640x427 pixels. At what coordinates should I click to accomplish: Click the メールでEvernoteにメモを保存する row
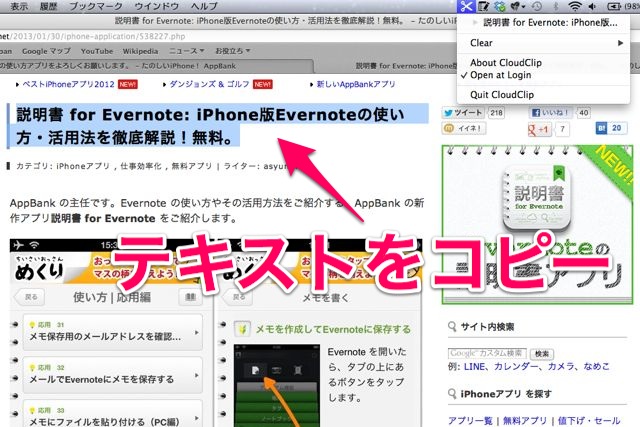[x=113, y=375]
